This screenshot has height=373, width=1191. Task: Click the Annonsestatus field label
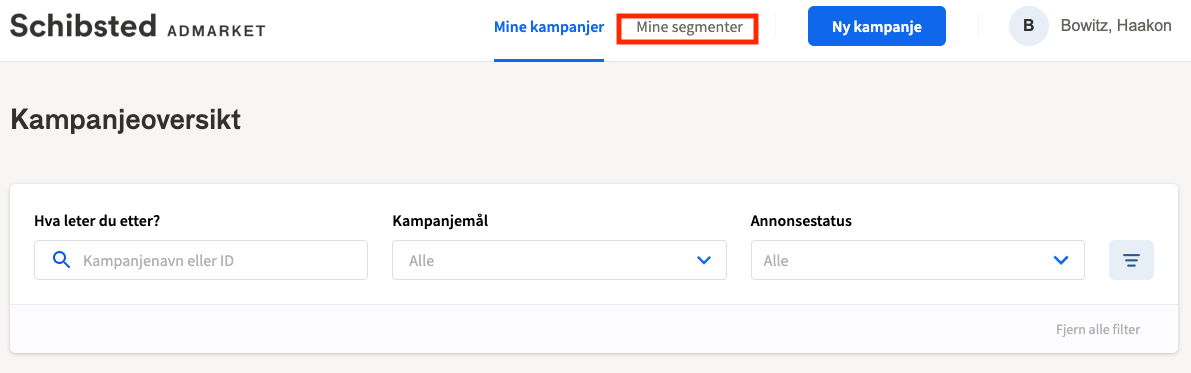801,221
